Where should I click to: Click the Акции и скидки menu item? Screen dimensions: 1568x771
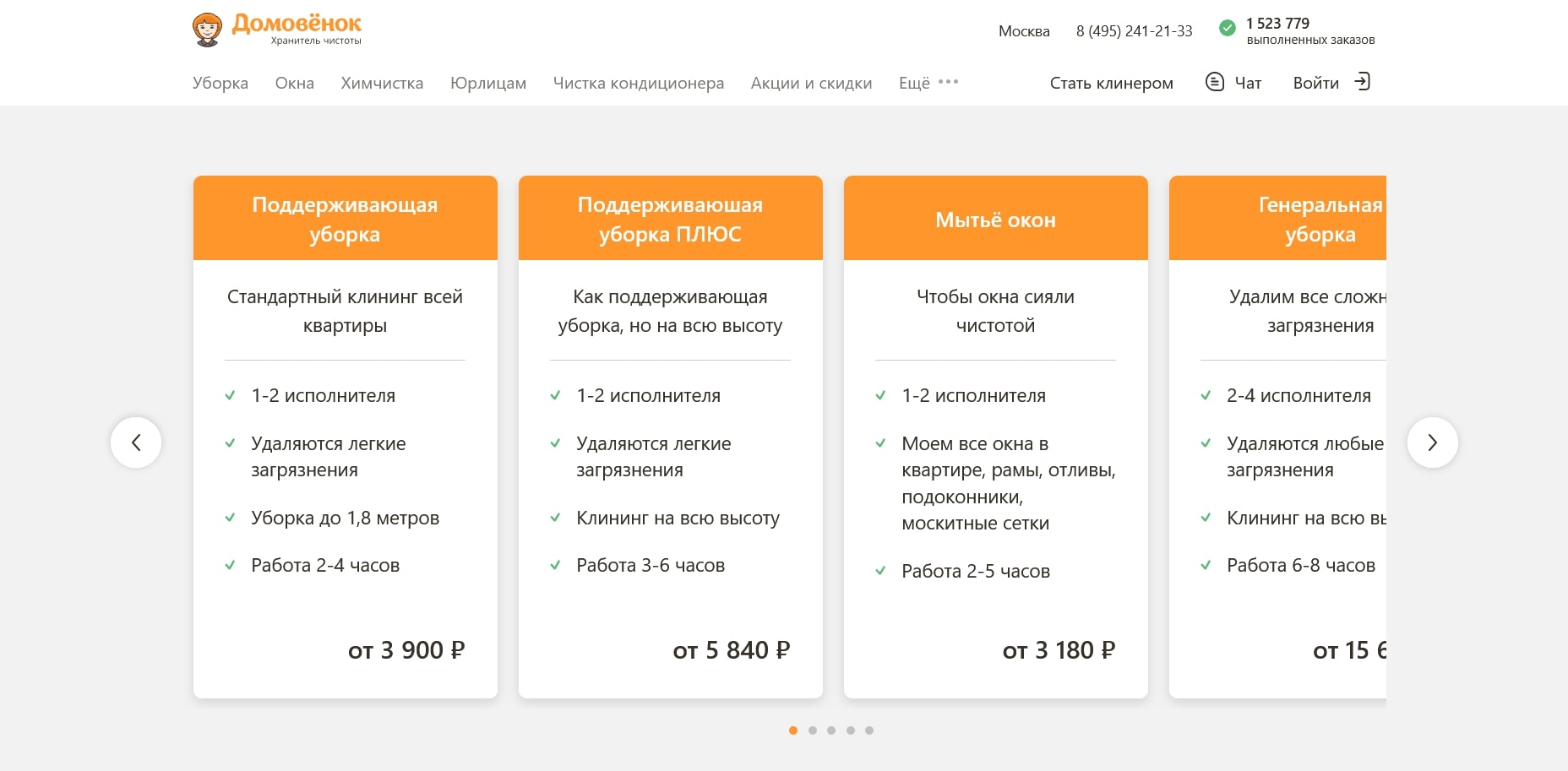pyautogui.click(x=811, y=83)
